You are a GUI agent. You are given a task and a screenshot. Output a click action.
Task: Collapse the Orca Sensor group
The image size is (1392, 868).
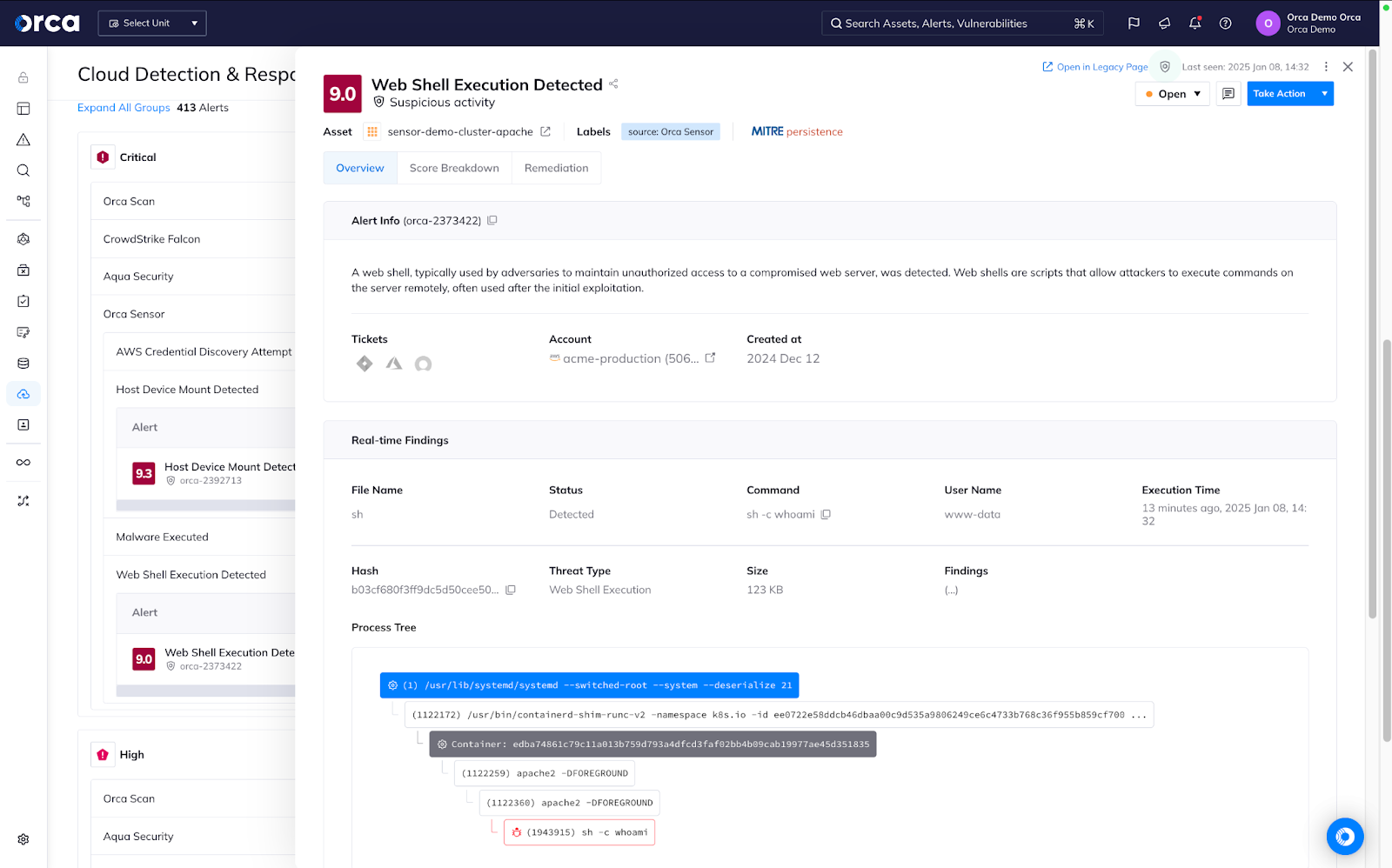[193, 314]
